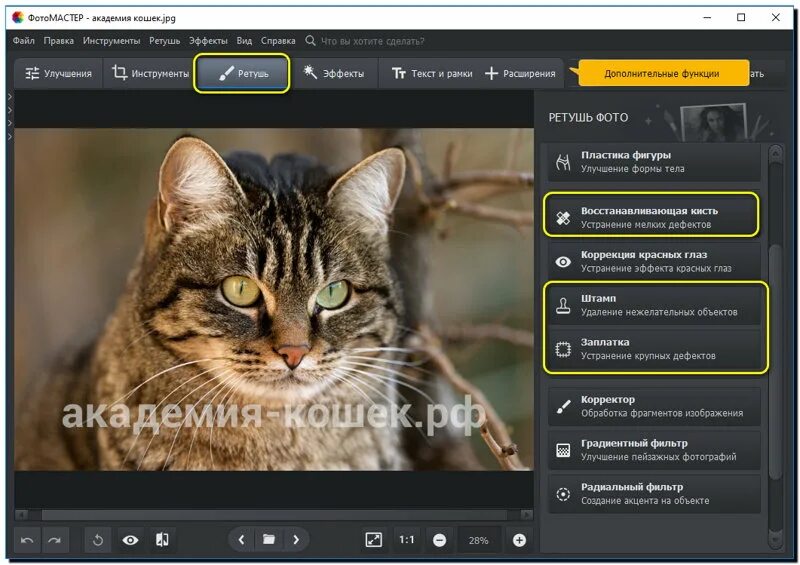Click the woman portrait thumbnail in РЕТУШЬ ФОТО header
The height and width of the screenshot is (565, 800).
pos(714,122)
